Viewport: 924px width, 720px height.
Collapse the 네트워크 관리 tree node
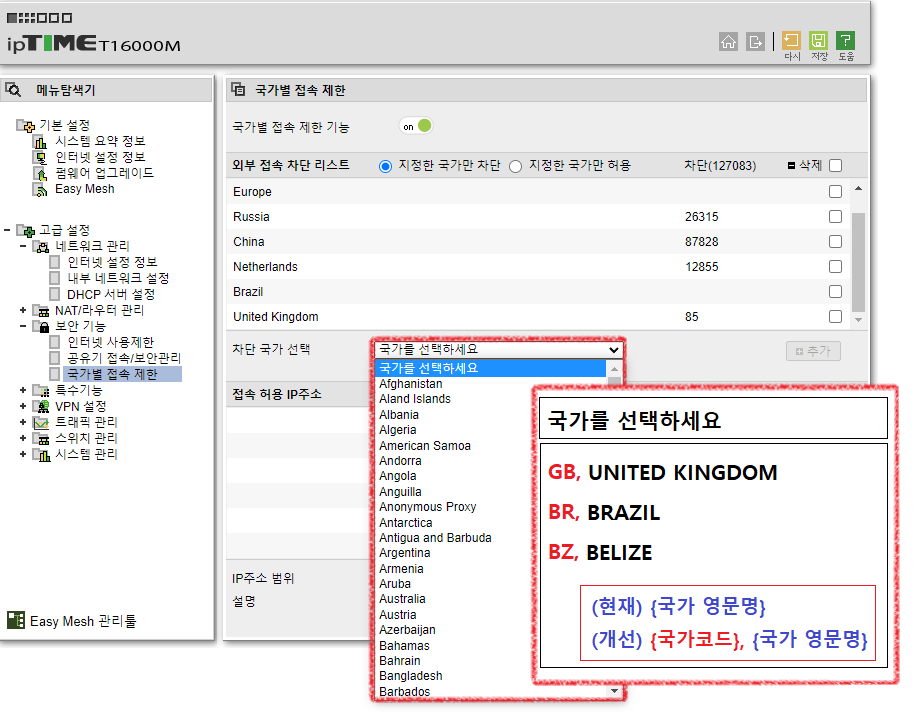pyautogui.click(x=22, y=246)
